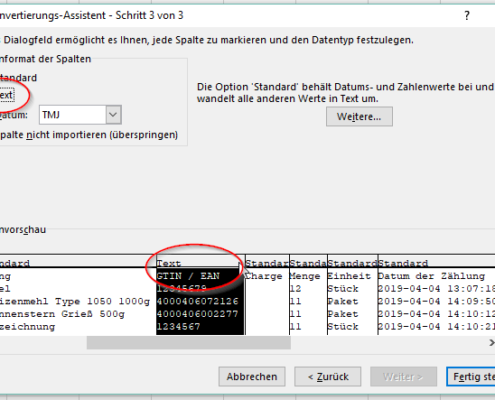Image resolution: width=495 pixels, height=400 pixels.
Task: Click the Fertig stellen button
Action: point(471,377)
